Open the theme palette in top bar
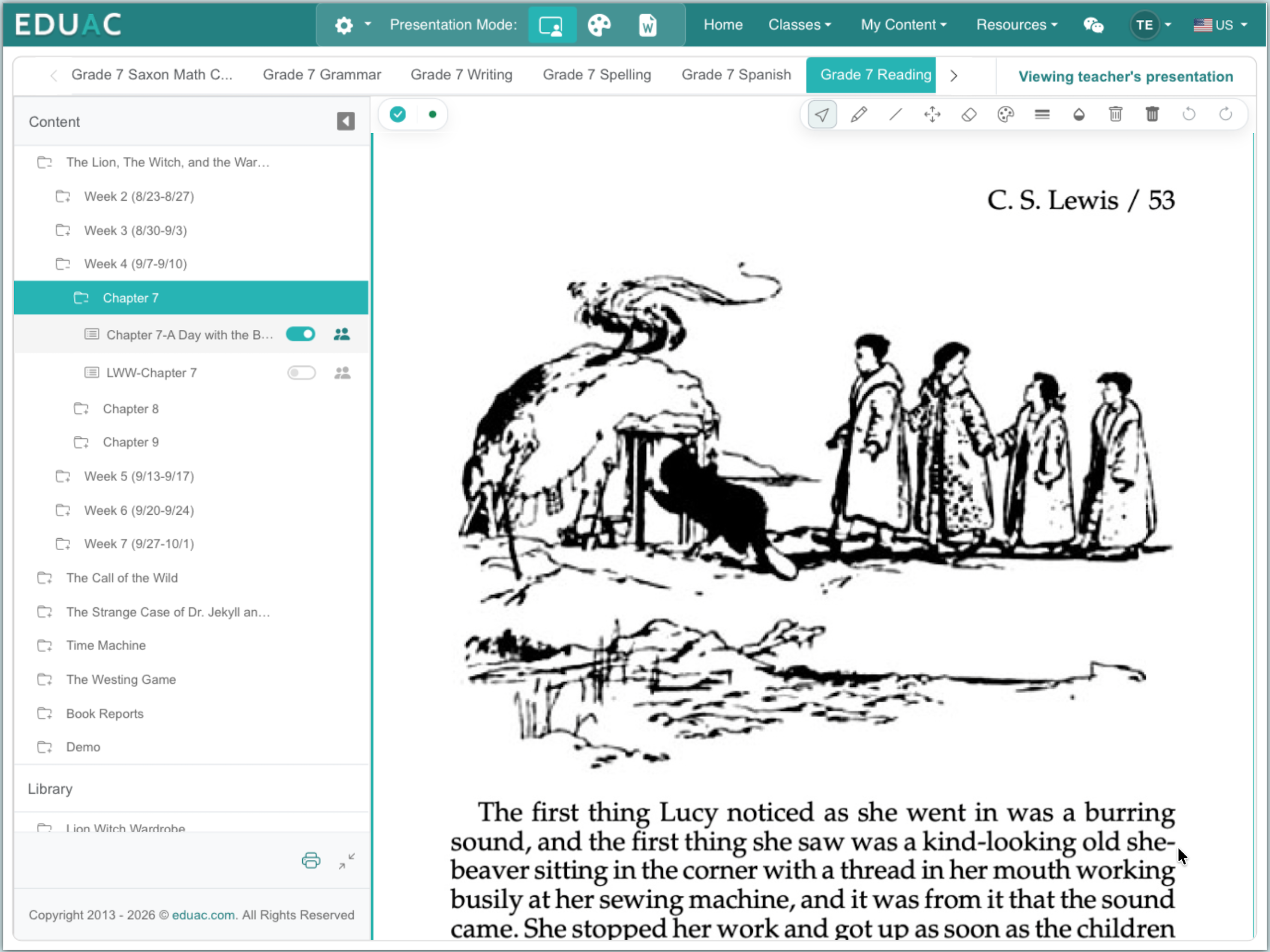The width and height of the screenshot is (1270, 952). 599,25
